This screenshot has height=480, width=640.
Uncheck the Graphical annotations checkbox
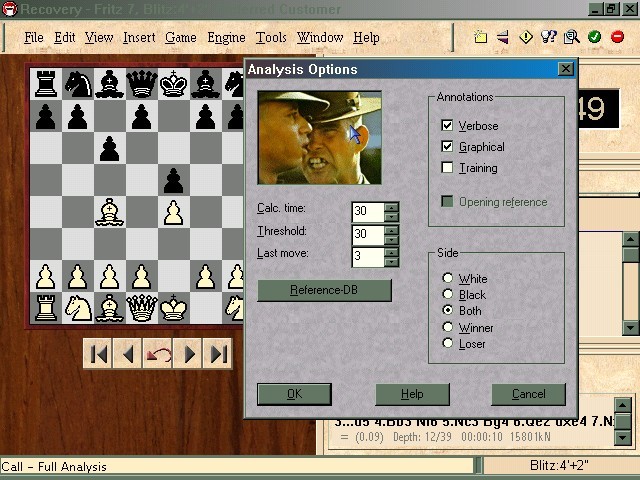coord(447,147)
